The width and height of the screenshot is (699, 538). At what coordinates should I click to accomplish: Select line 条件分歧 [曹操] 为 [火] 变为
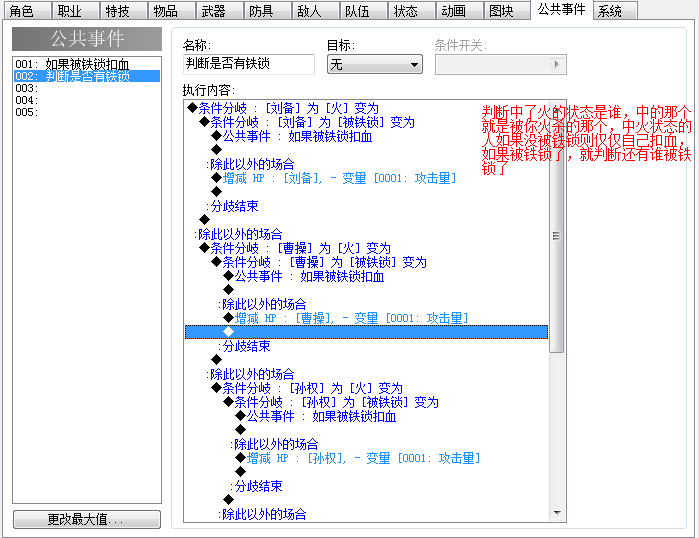tap(366, 248)
